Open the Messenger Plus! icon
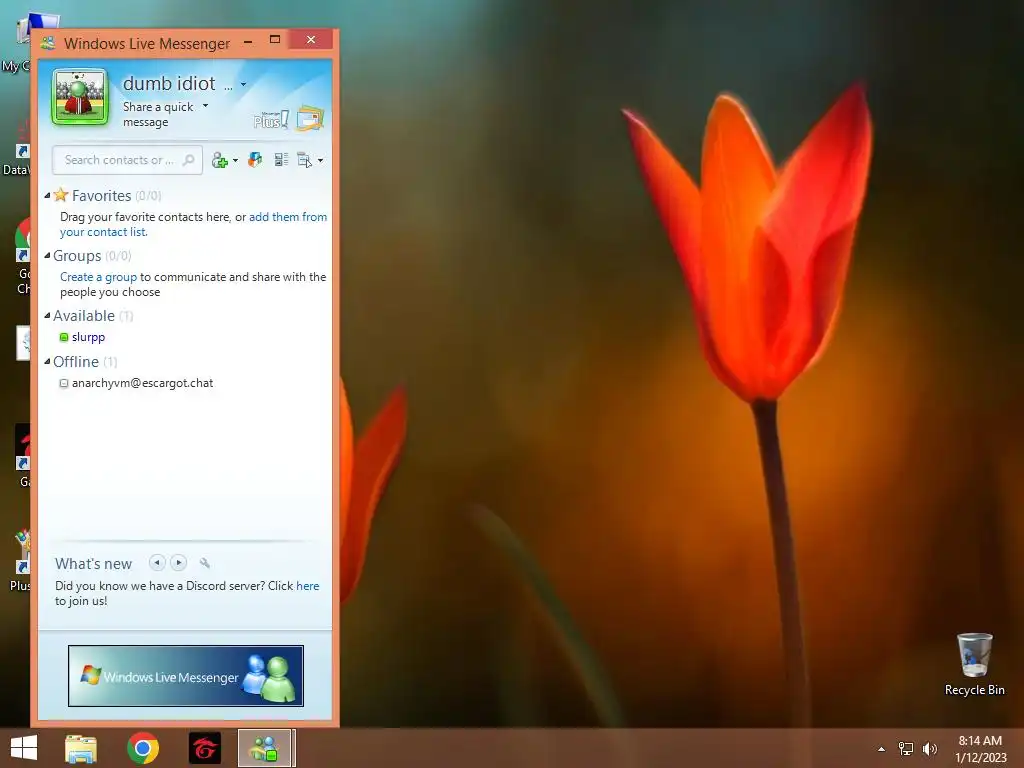Screen dimensions: 1024x768 pos(271,120)
